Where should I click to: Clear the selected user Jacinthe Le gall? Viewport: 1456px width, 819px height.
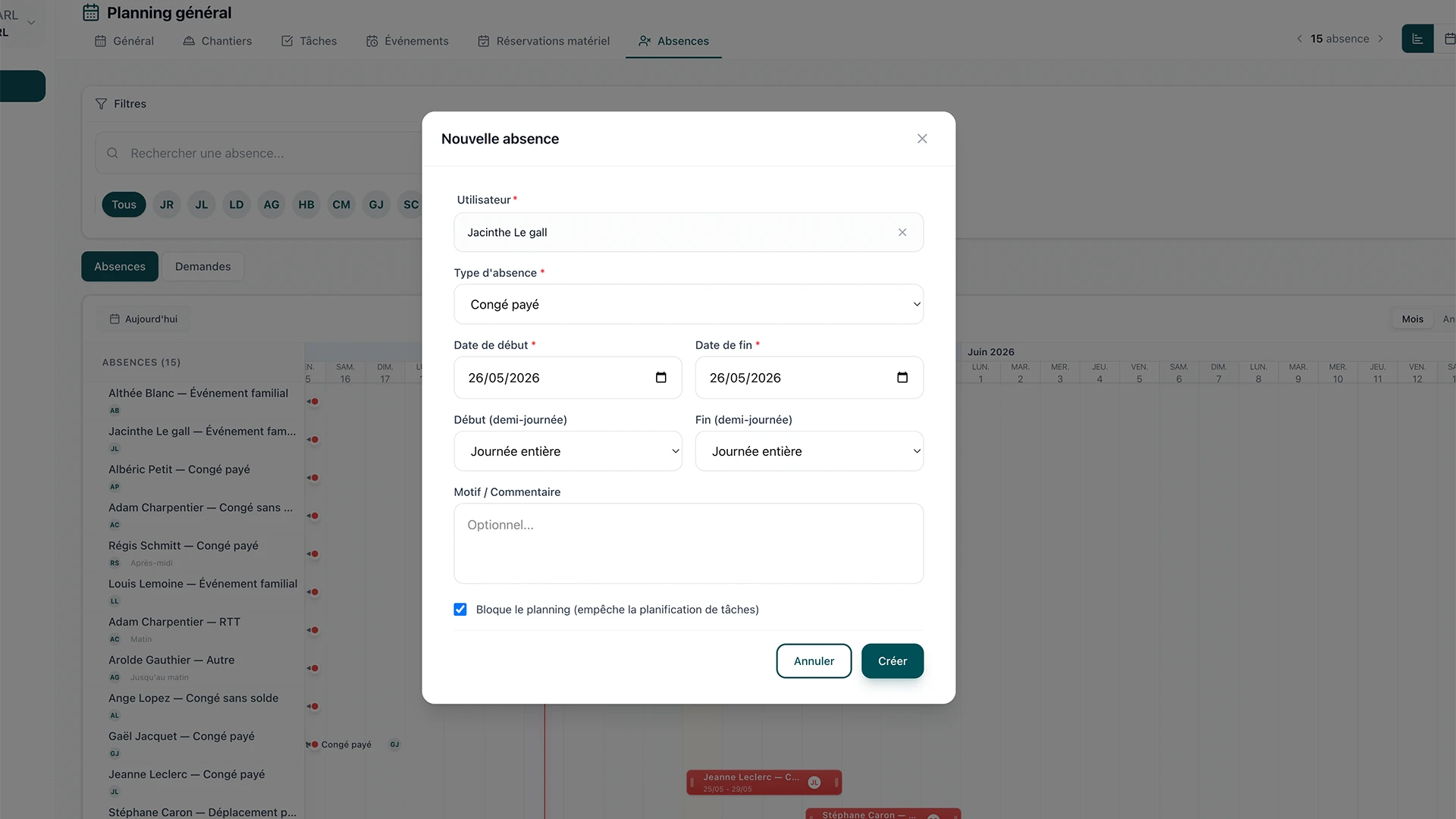tap(902, 233)
